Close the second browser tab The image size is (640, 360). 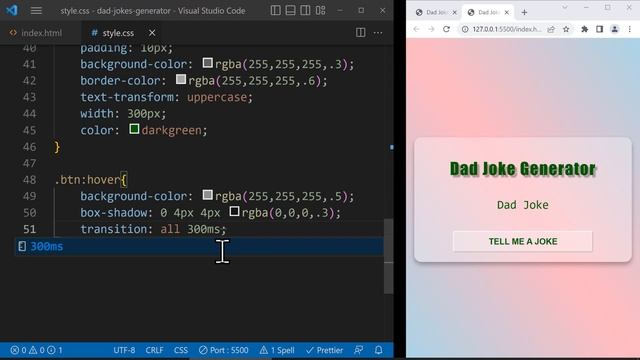tap(507, 13)
